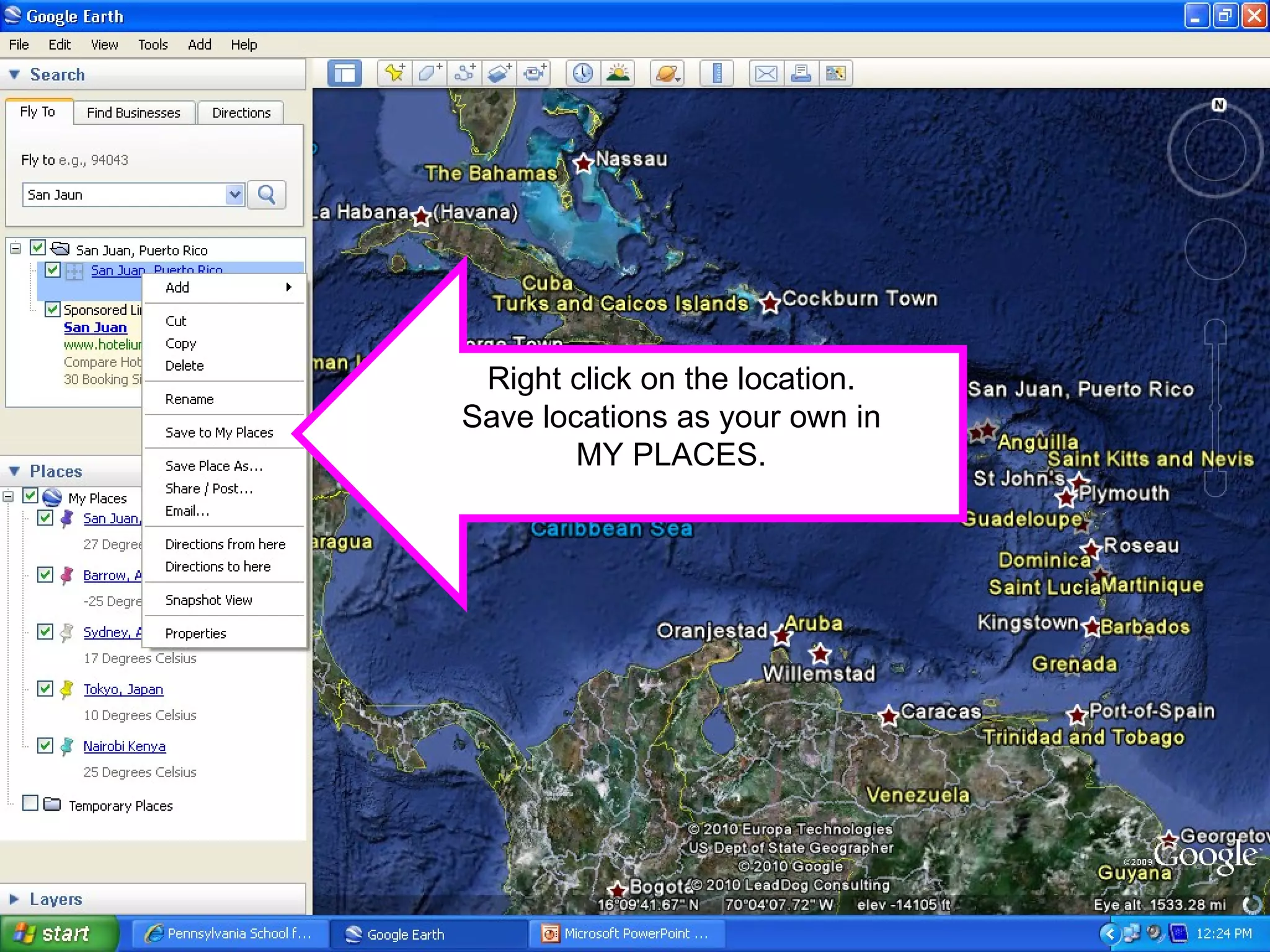Toggle the My Places checkbox
The height and width of the screenshot is (952, 1270).
pyautogui.click(x=30, y=496)
